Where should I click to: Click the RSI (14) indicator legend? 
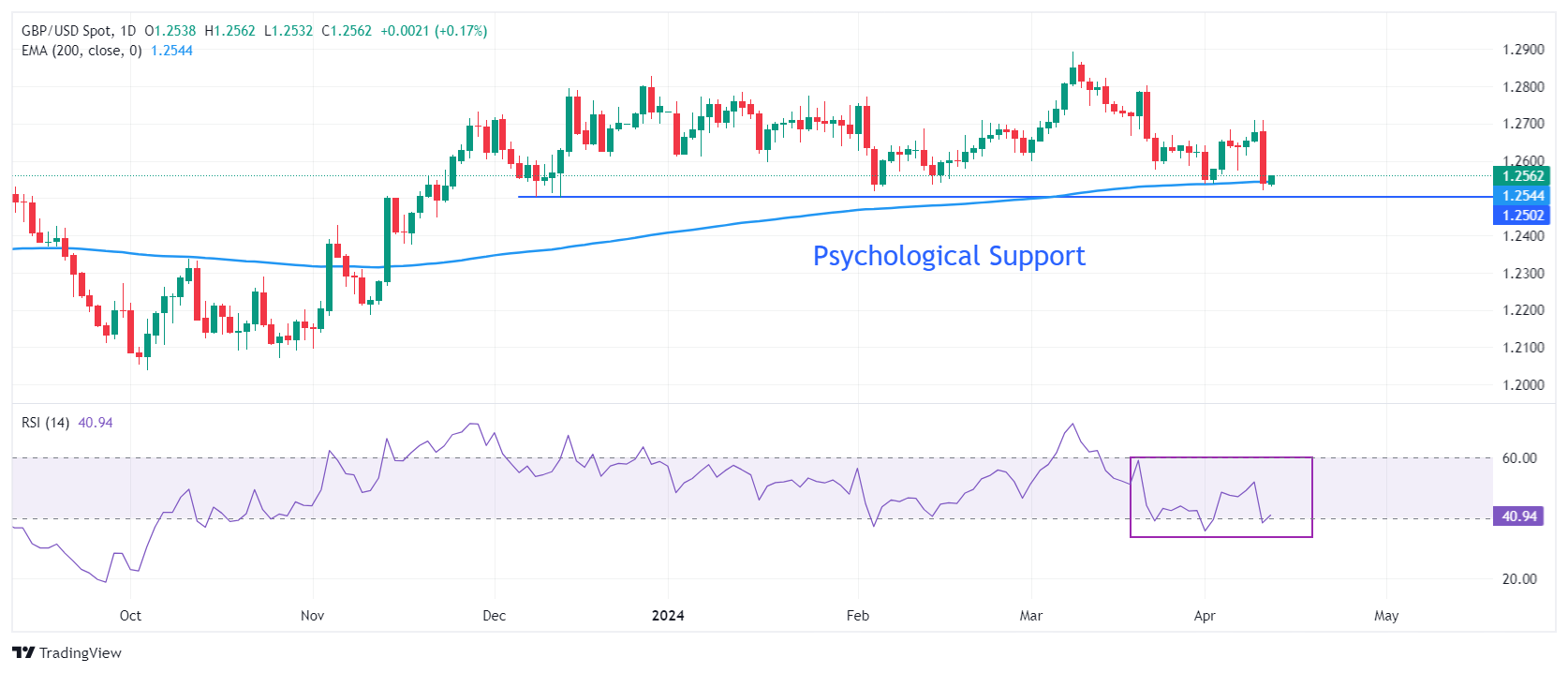(x=45, y=423)
